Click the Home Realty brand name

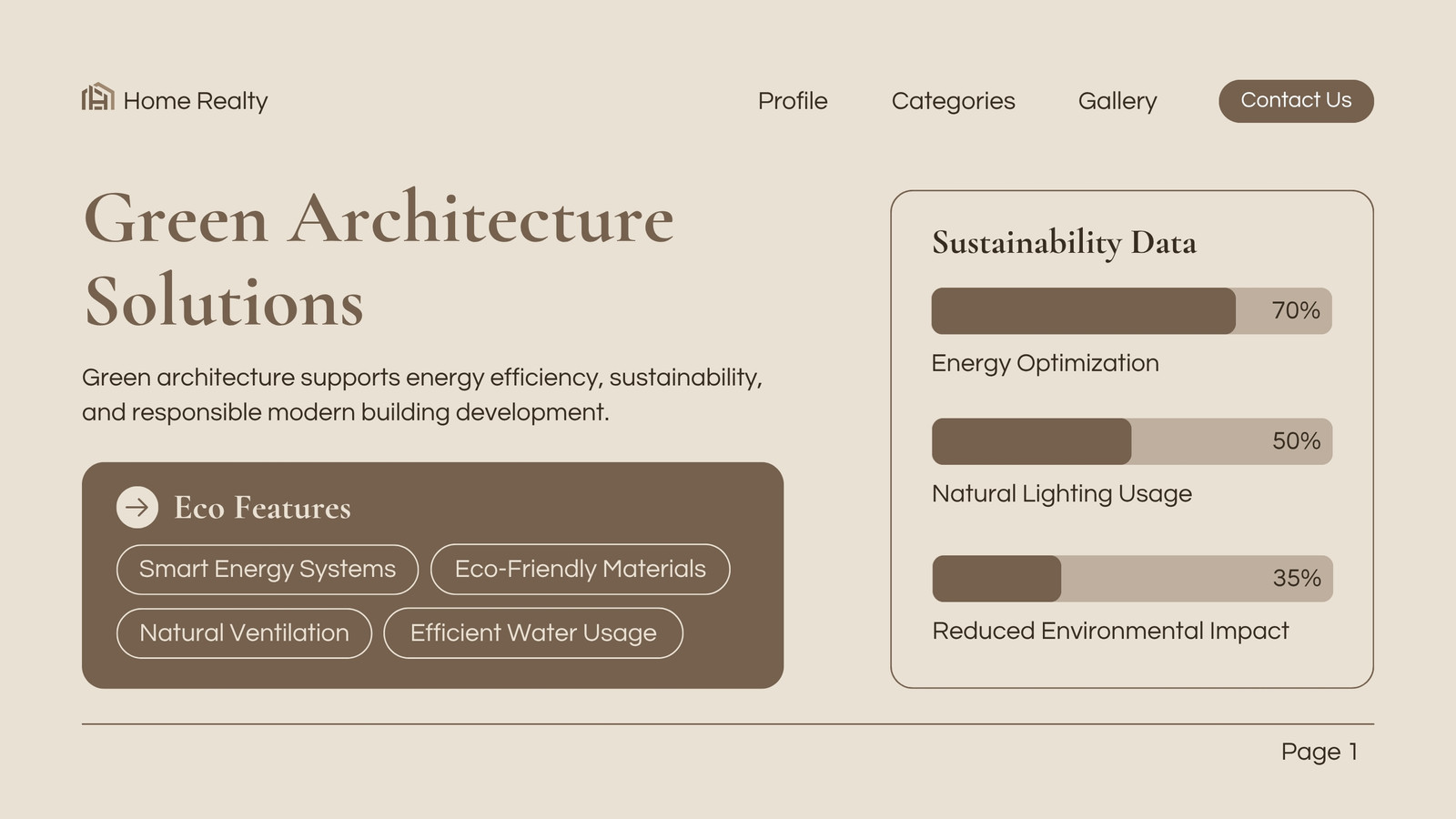tap(196, 101)
